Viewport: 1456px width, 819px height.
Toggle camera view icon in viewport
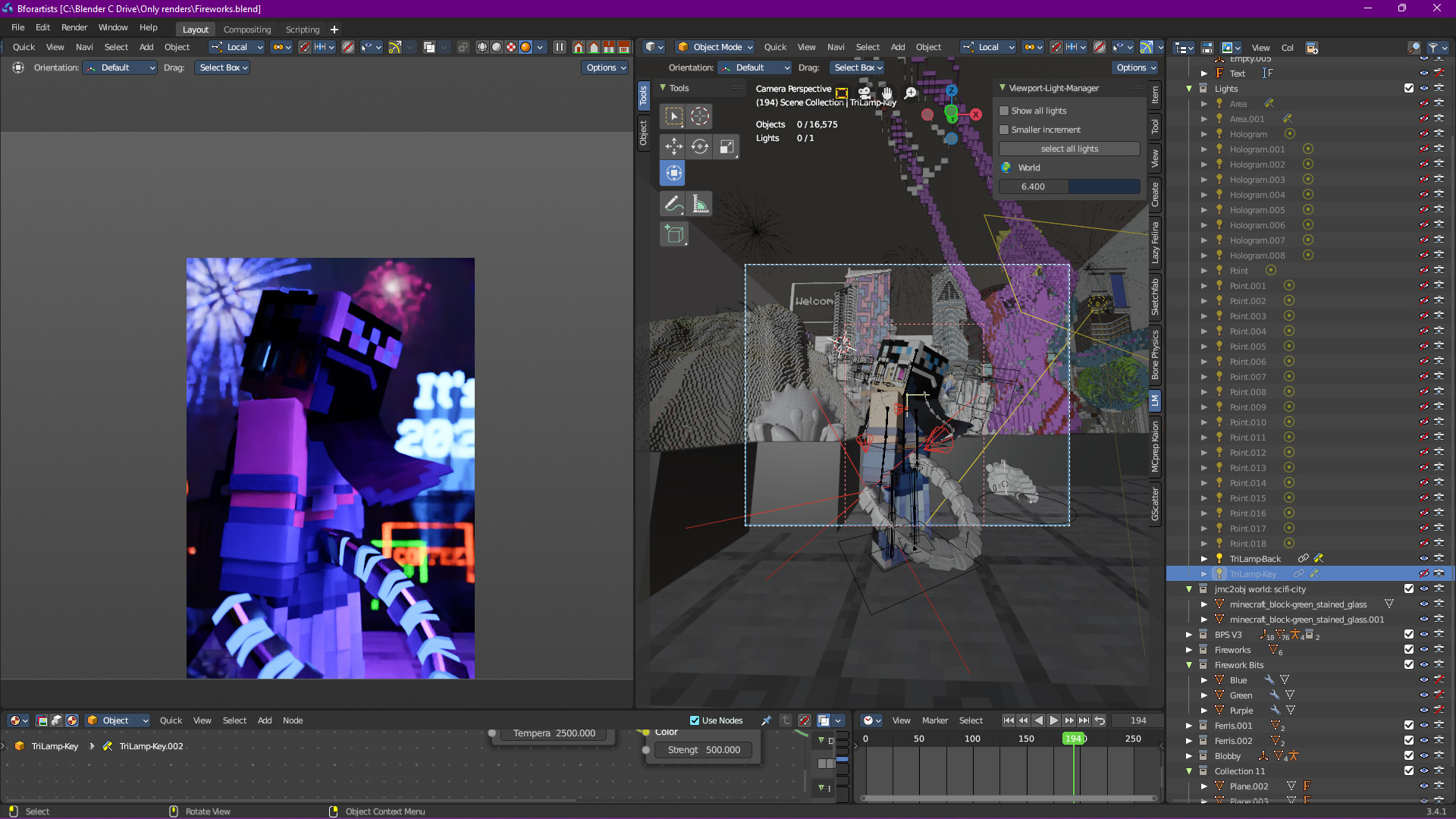click(864, 93)
